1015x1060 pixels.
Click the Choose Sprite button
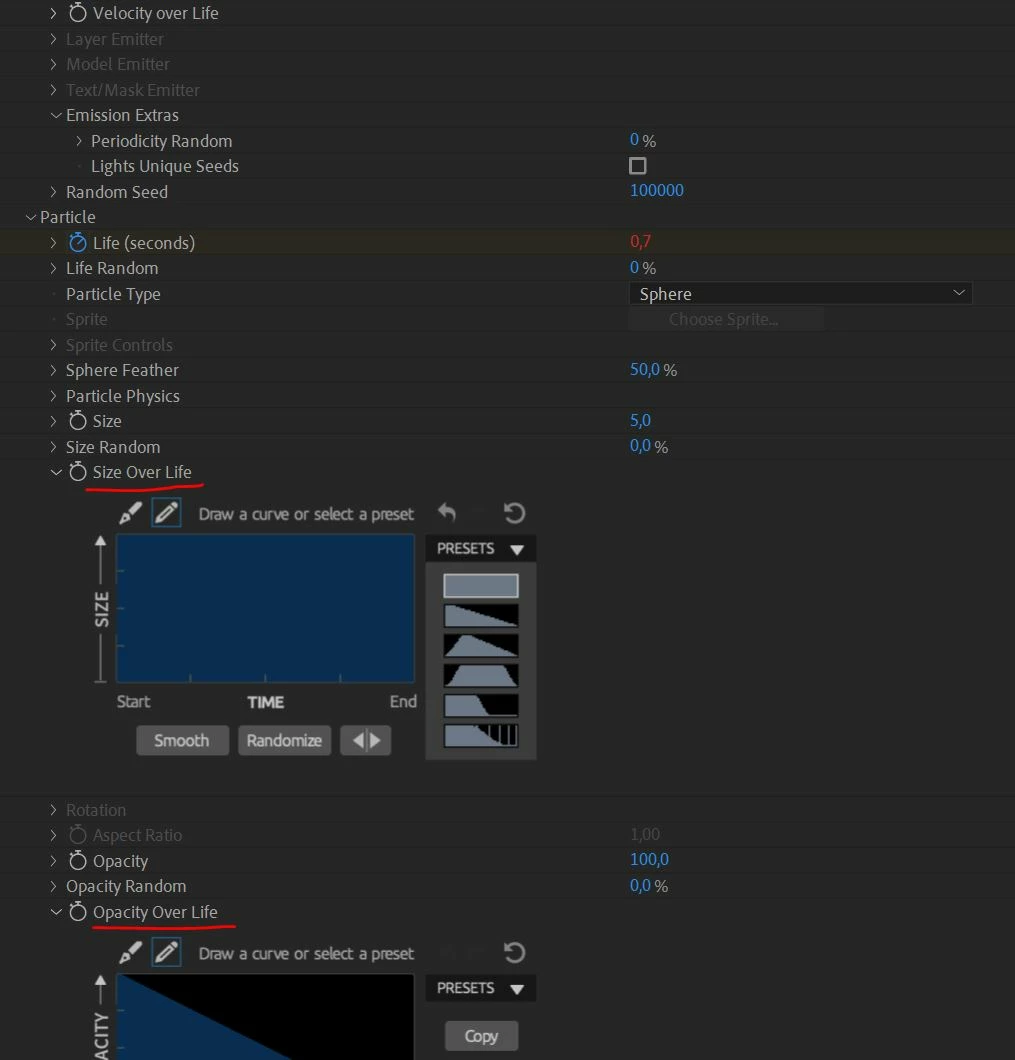726,319
